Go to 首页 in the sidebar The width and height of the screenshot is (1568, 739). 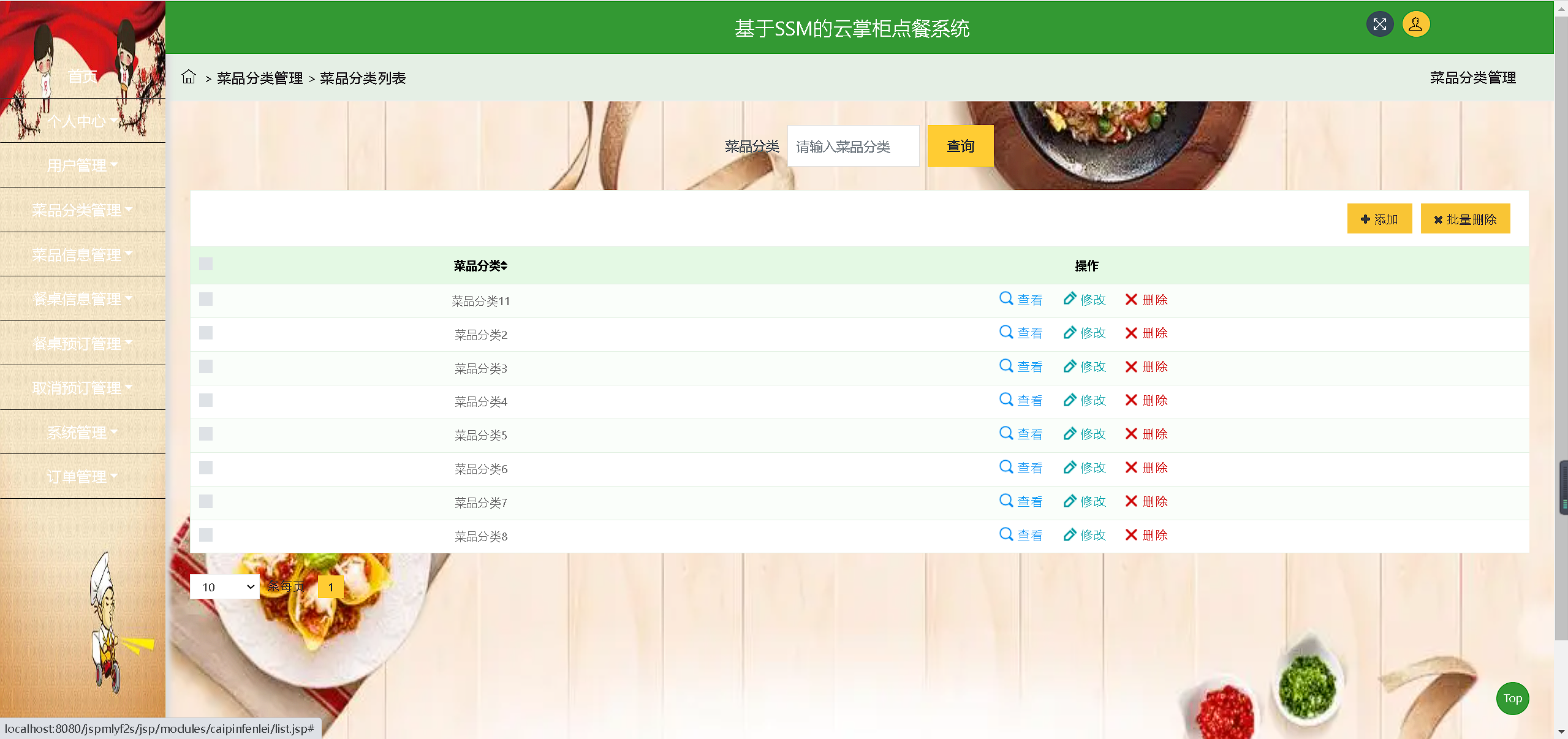[82, 77]
